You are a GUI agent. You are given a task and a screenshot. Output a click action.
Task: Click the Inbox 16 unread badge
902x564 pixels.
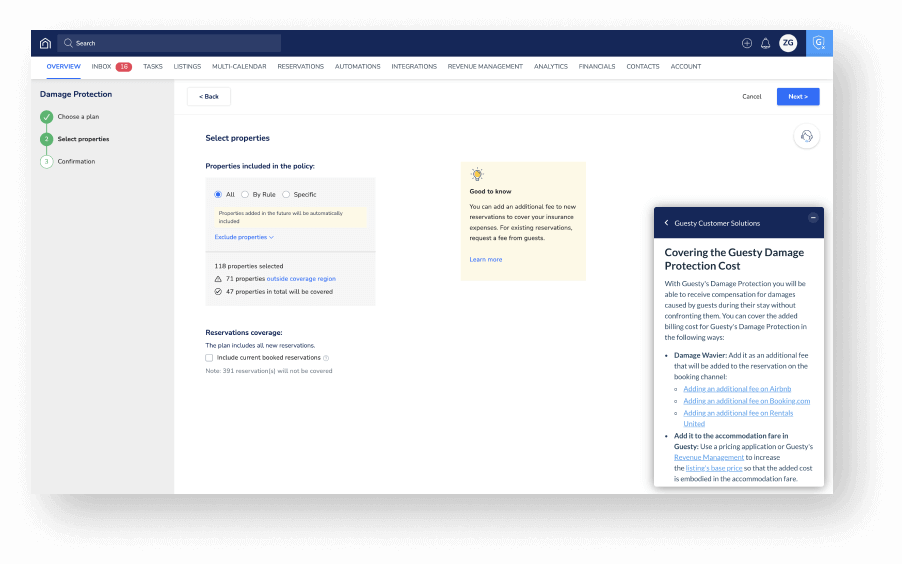coord(124,67)
